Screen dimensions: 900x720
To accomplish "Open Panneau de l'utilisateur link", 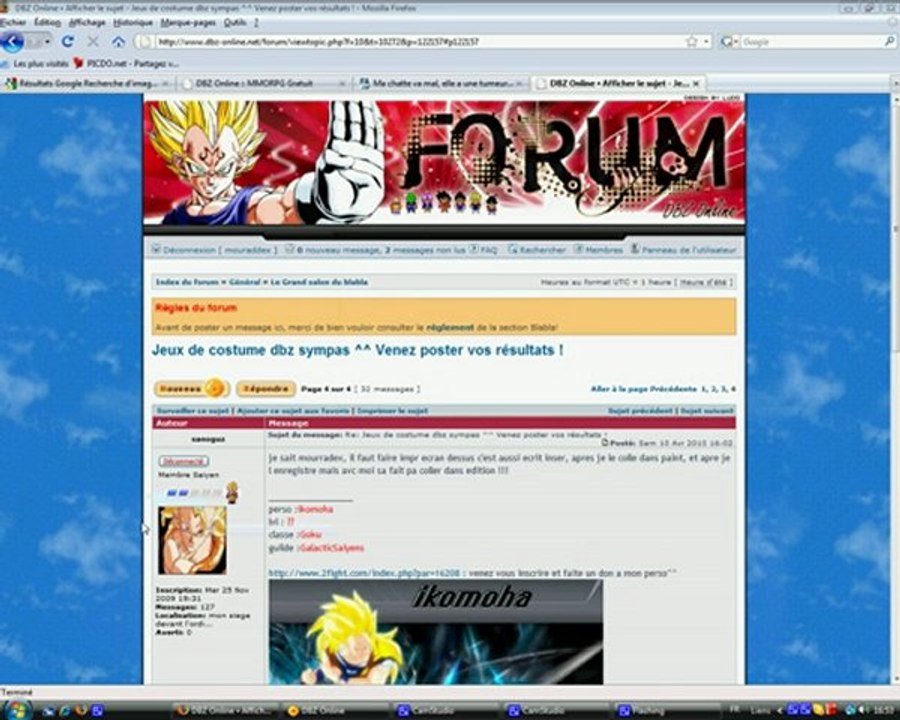I will tap(689, 250).
